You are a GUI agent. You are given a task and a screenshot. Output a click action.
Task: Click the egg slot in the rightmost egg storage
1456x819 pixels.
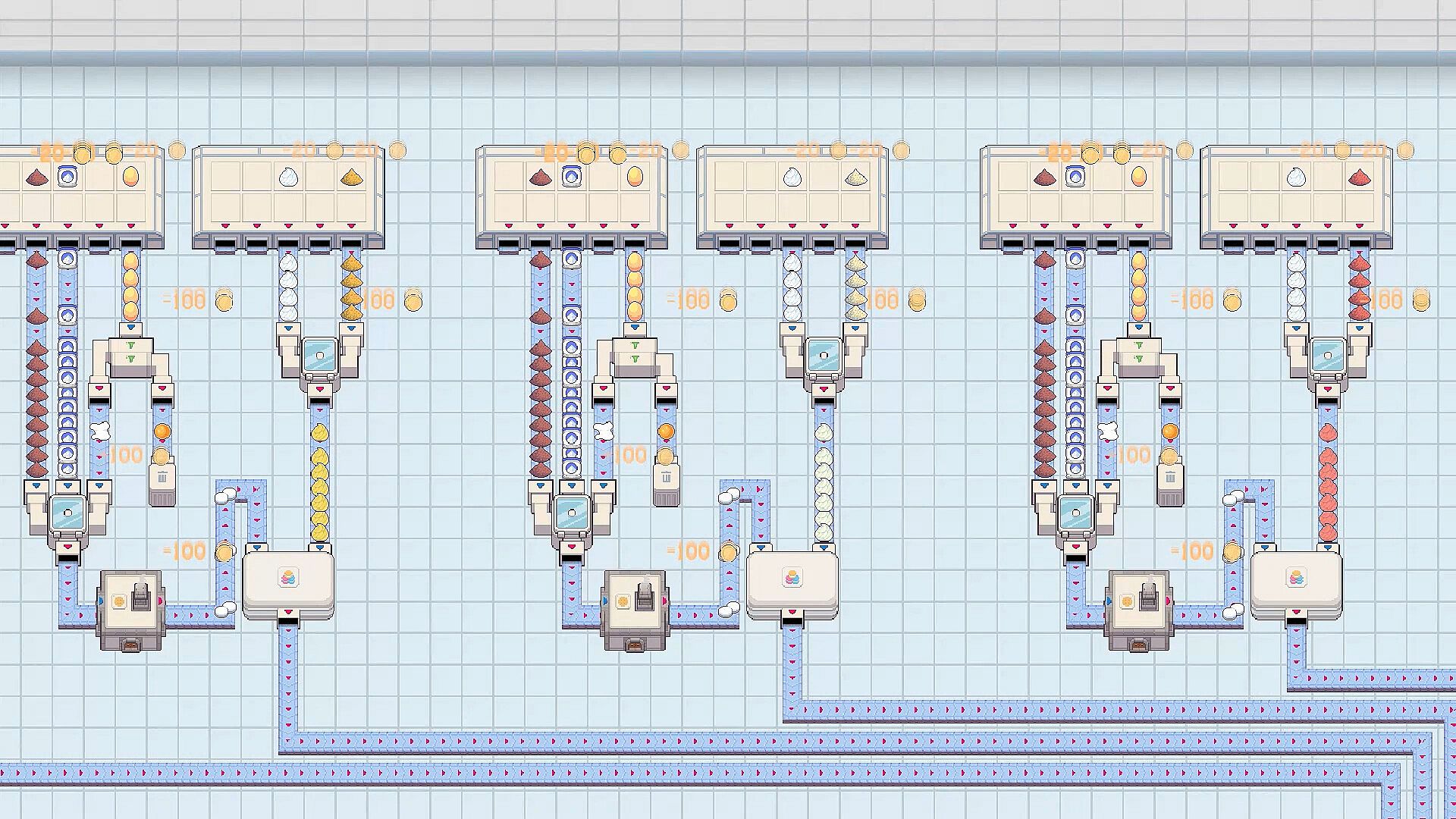point(1138,177)
